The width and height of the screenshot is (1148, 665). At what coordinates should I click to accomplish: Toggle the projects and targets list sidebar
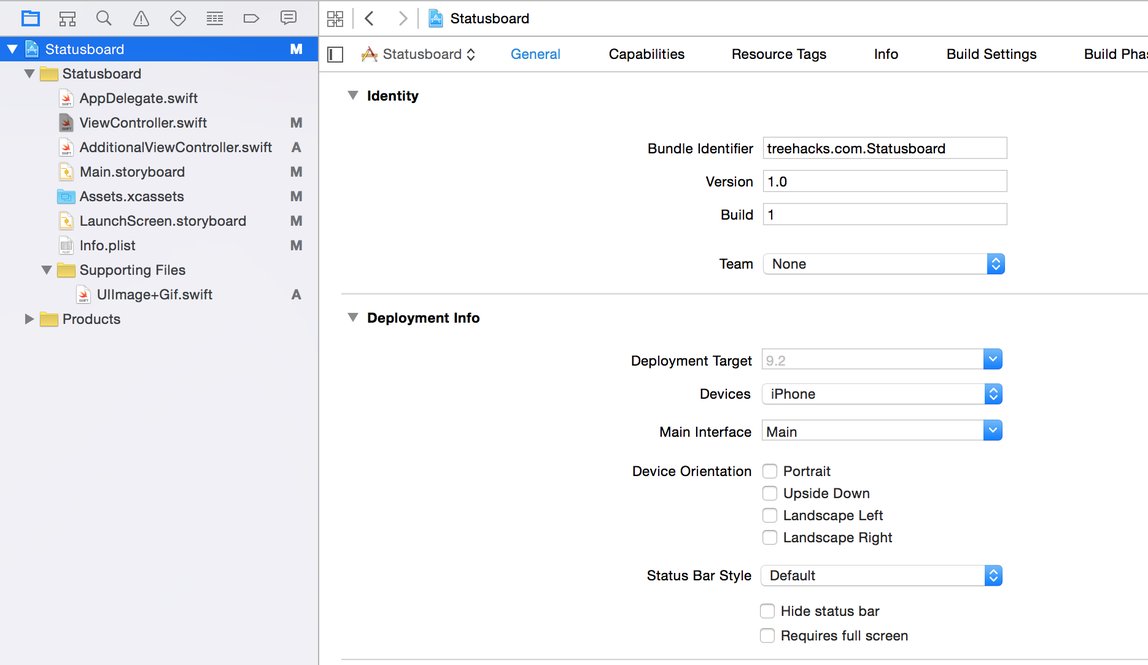(335, 54)
